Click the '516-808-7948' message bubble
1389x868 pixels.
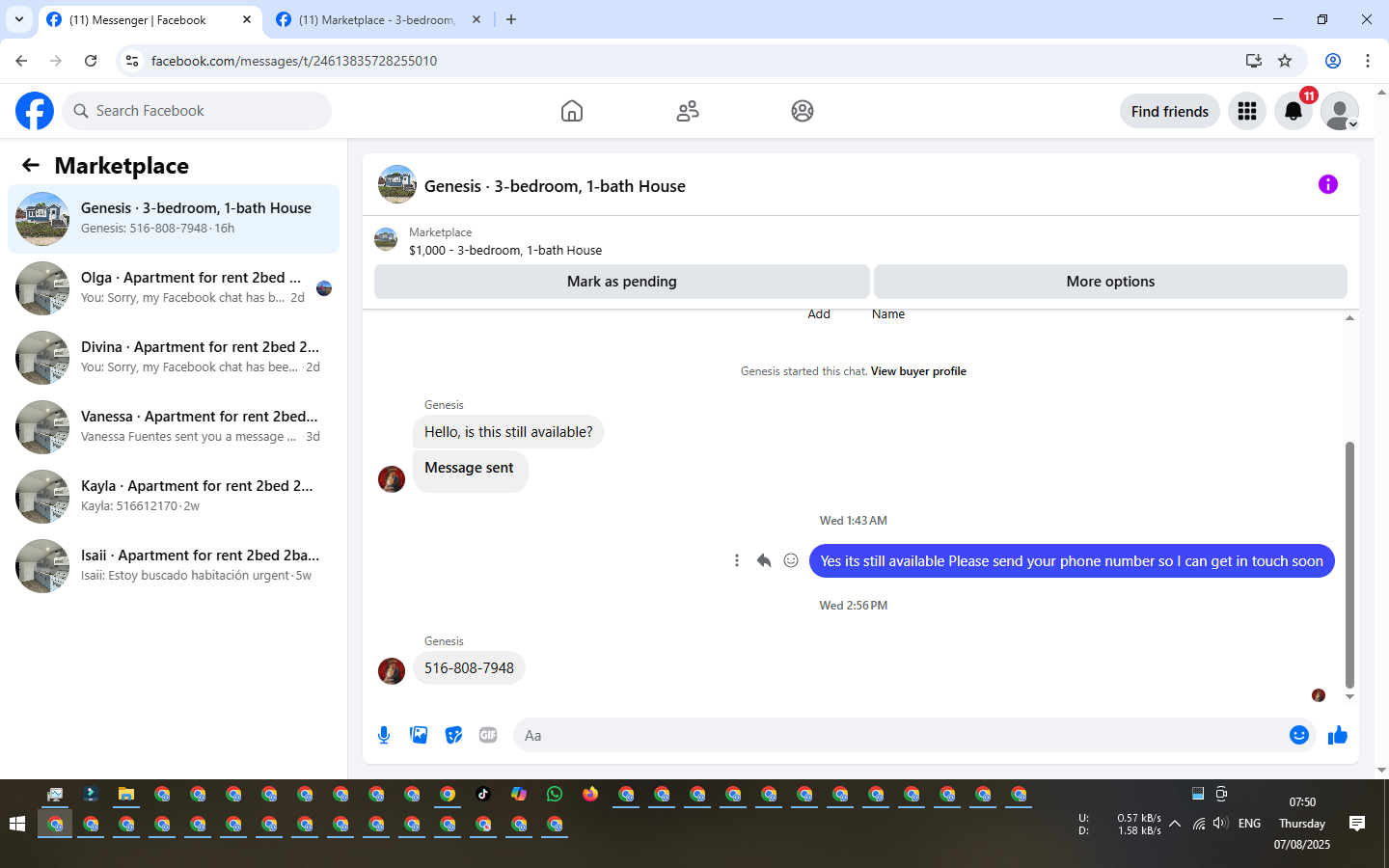click(469, 668)
